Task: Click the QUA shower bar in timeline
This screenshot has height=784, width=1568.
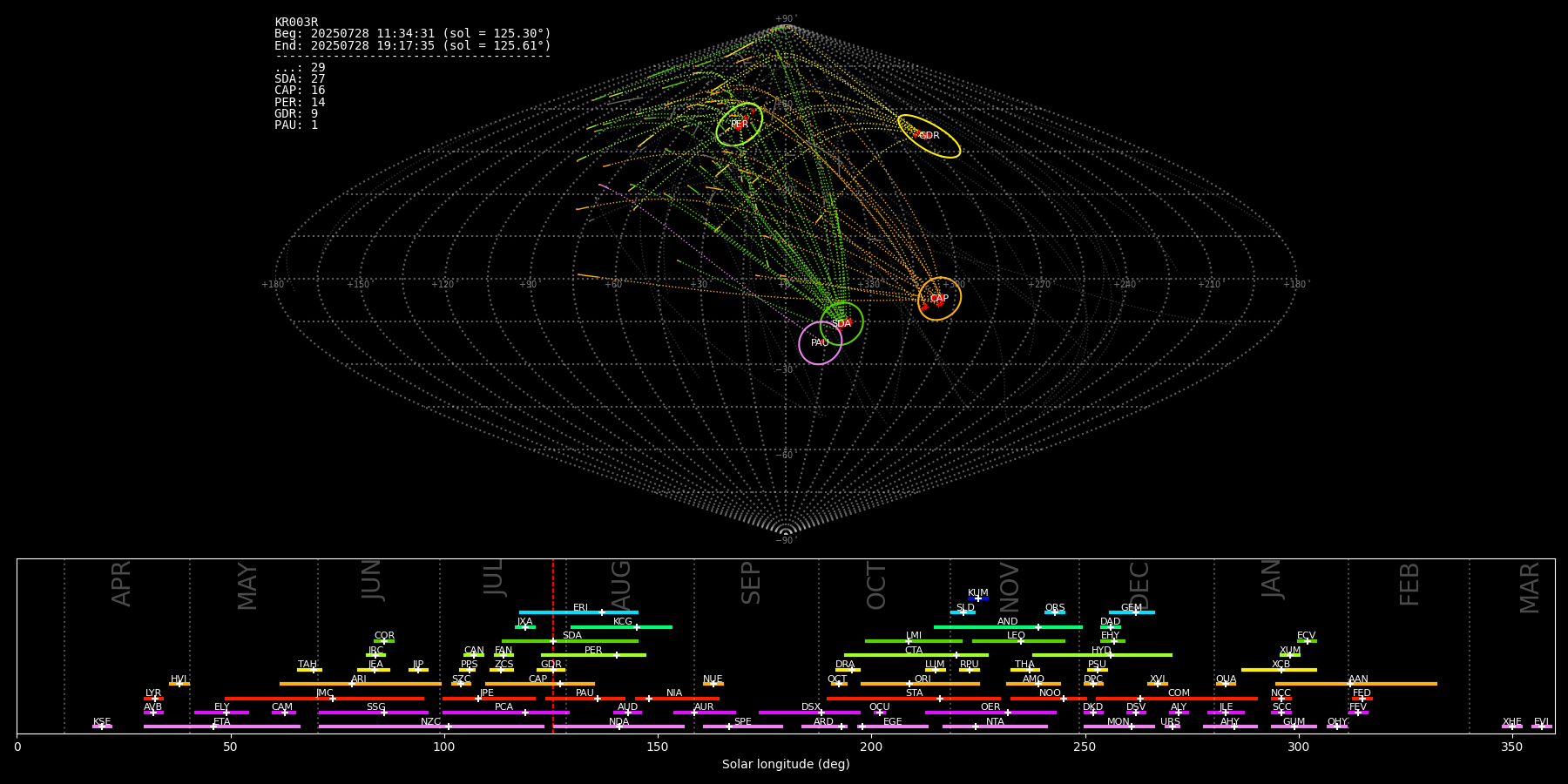Action: point(1226,684)
